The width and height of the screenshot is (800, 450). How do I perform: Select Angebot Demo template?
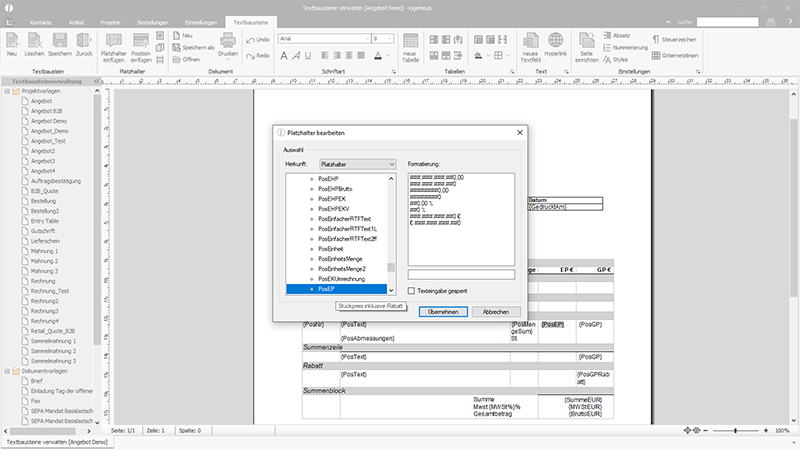pyautogui.click(x=48, y=121)
